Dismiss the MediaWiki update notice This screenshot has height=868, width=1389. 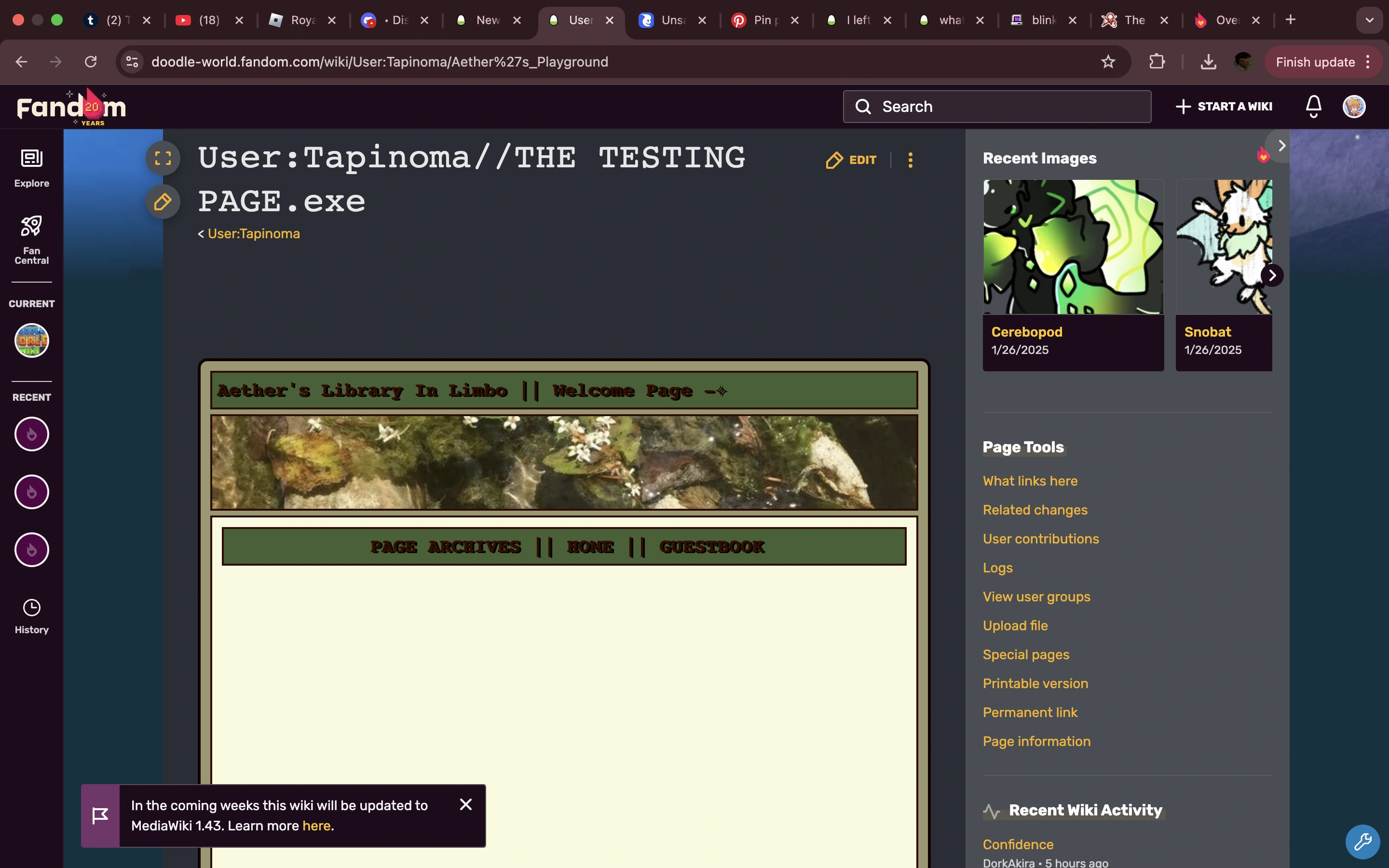coord(465,804)
